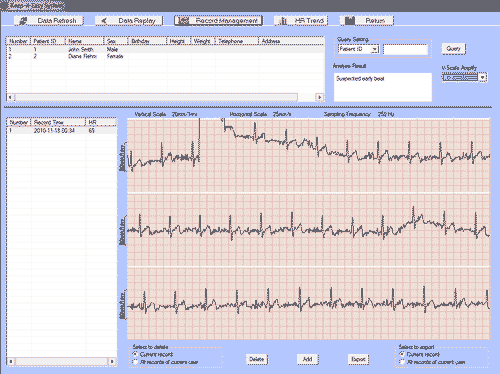Click patient table scroll right arrow
Image resolution: width=500 pixels, height=374 pixels.
pyautogui.click(x=319, y=97)
